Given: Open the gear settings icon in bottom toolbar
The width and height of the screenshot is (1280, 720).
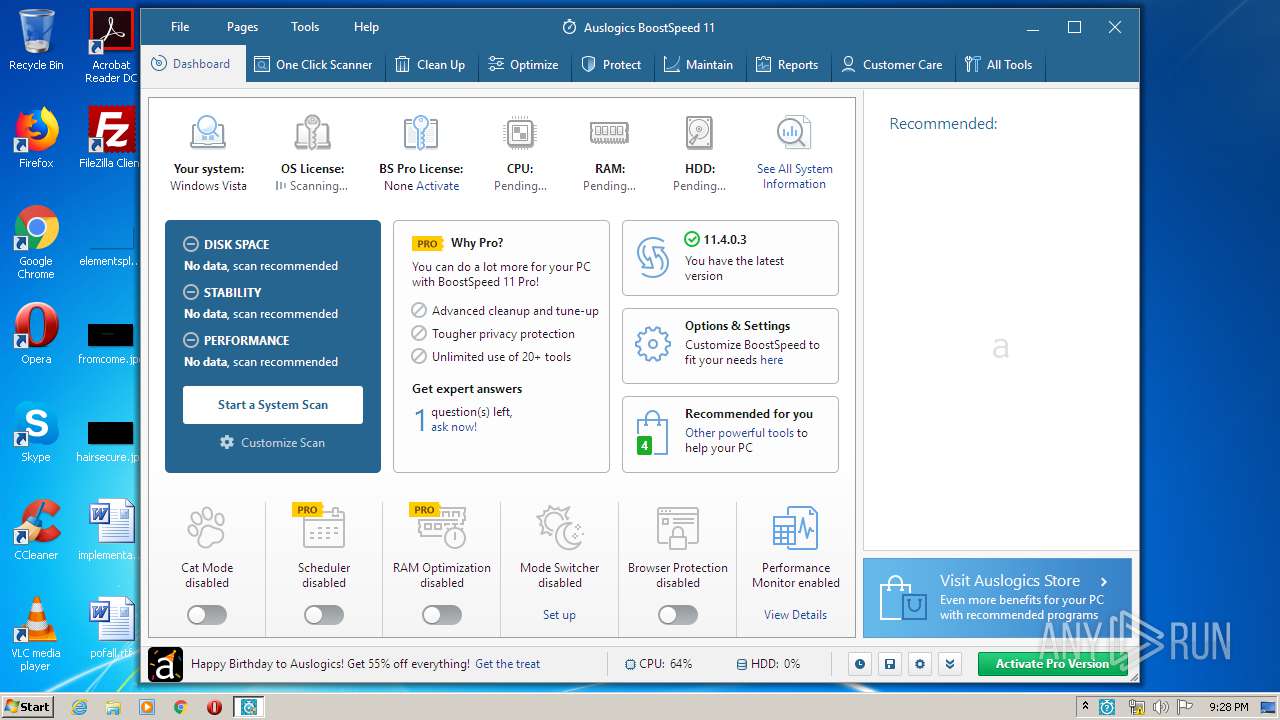Looking at the screenshot, I should [920, 664].
